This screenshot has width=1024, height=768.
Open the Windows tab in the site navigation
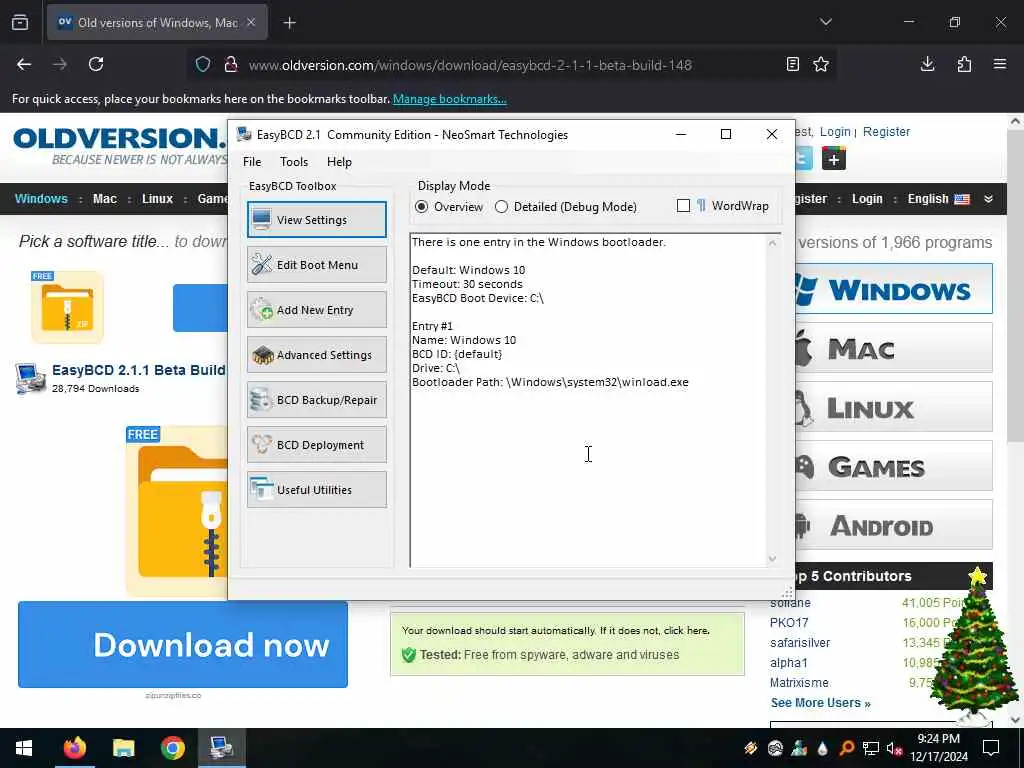(41, 199)
